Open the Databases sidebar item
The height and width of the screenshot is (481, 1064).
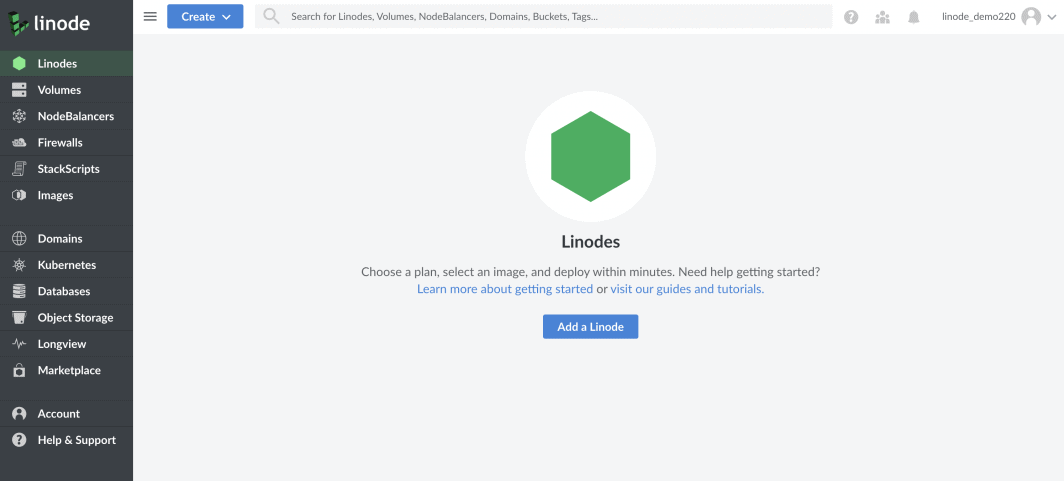[x=64, y=291]
